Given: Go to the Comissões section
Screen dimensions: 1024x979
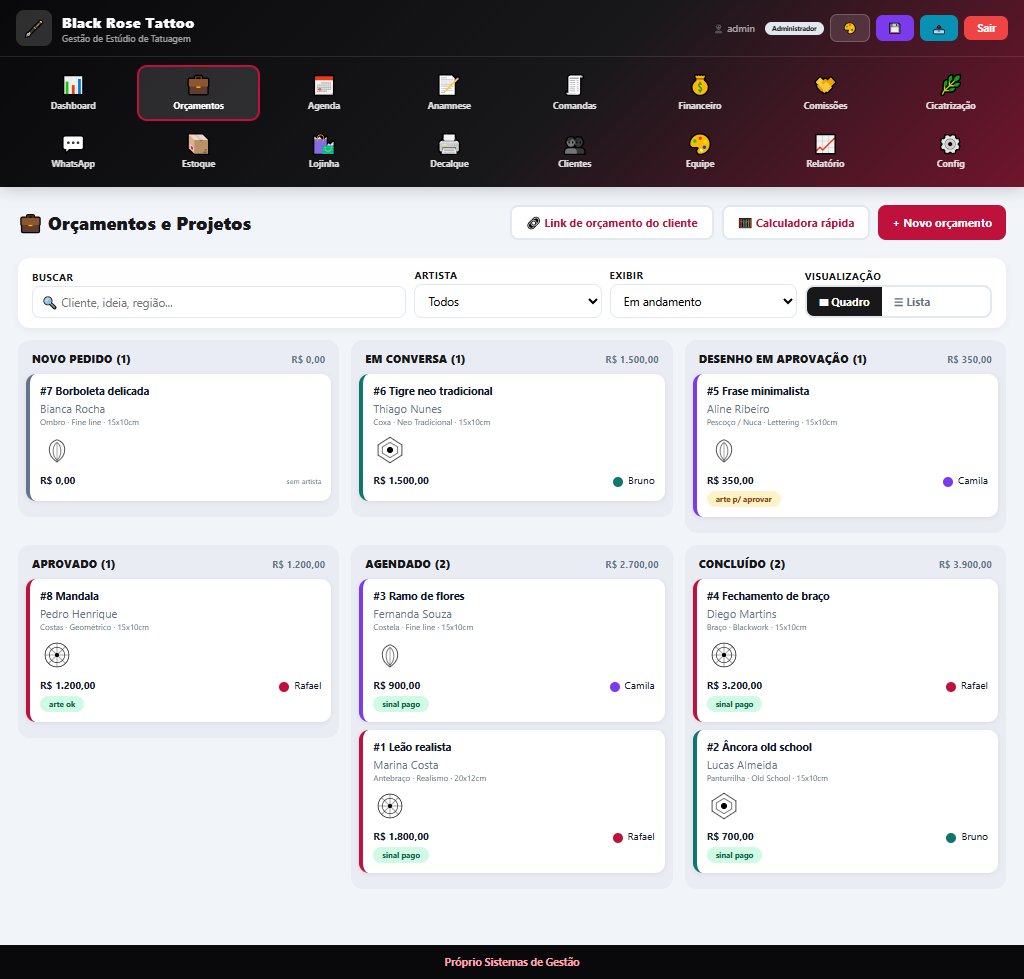Looking at the screenshot, I should [x=825, y=93].
